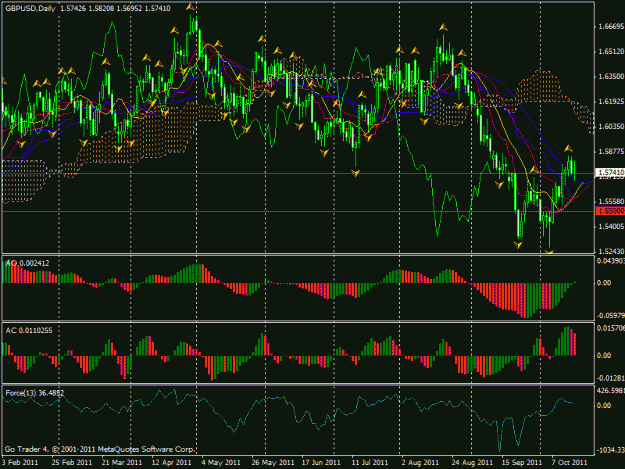Select the 21 Mar 2011 date label
Screen dimensions: 625x469
pyautogui.click(x=122, y=462)
